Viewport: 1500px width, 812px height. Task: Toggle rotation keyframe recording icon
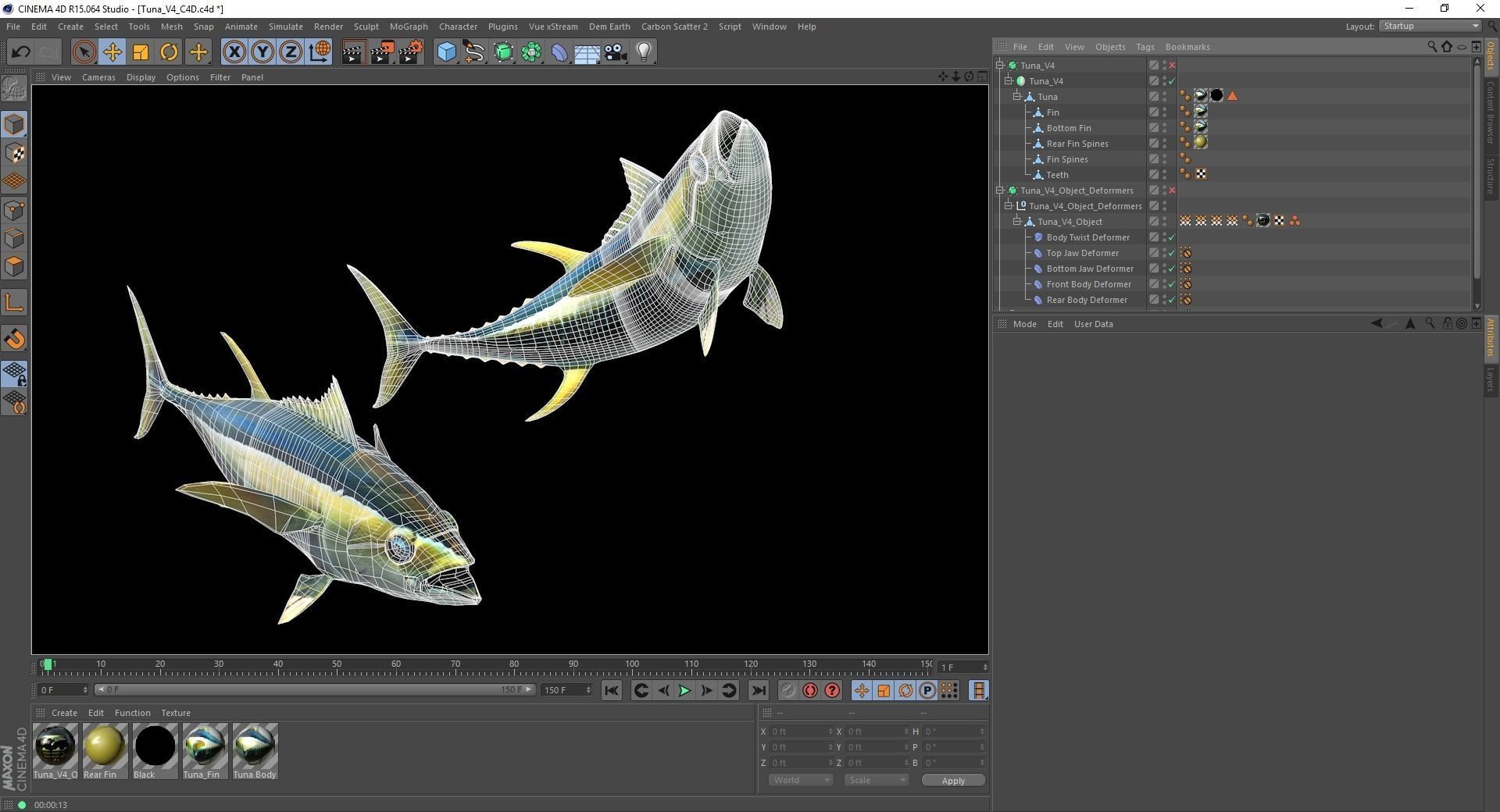pyautogui.click(x=905, y=690)
